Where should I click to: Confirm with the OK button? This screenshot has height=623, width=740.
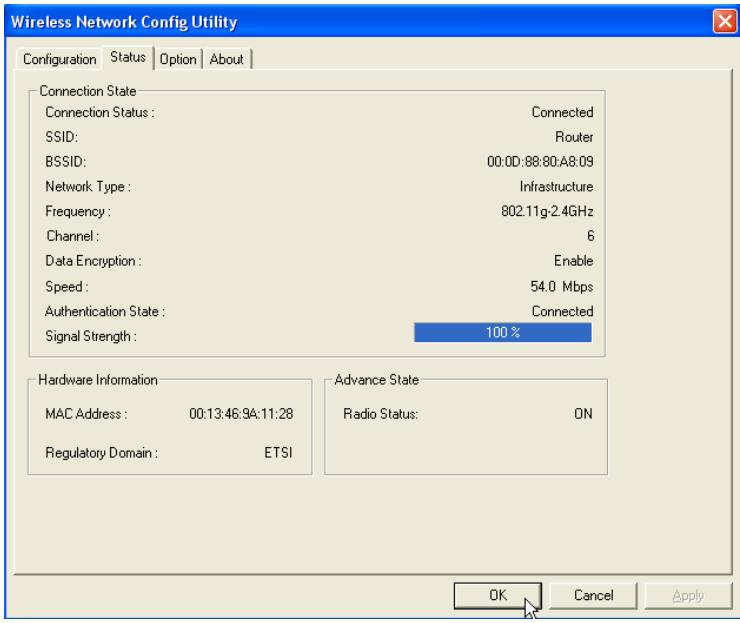497,595
